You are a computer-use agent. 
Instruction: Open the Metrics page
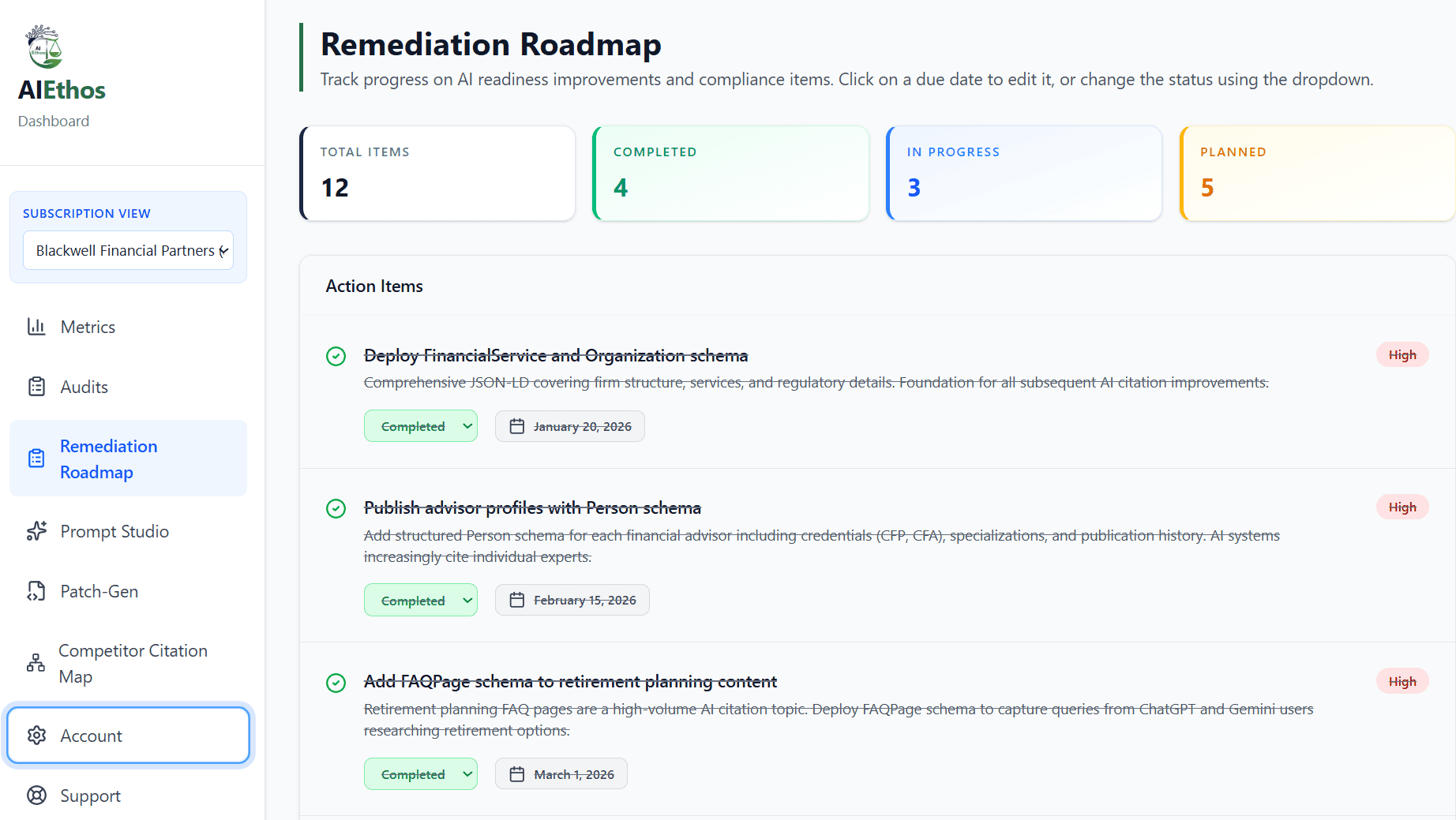coord(128,327)
